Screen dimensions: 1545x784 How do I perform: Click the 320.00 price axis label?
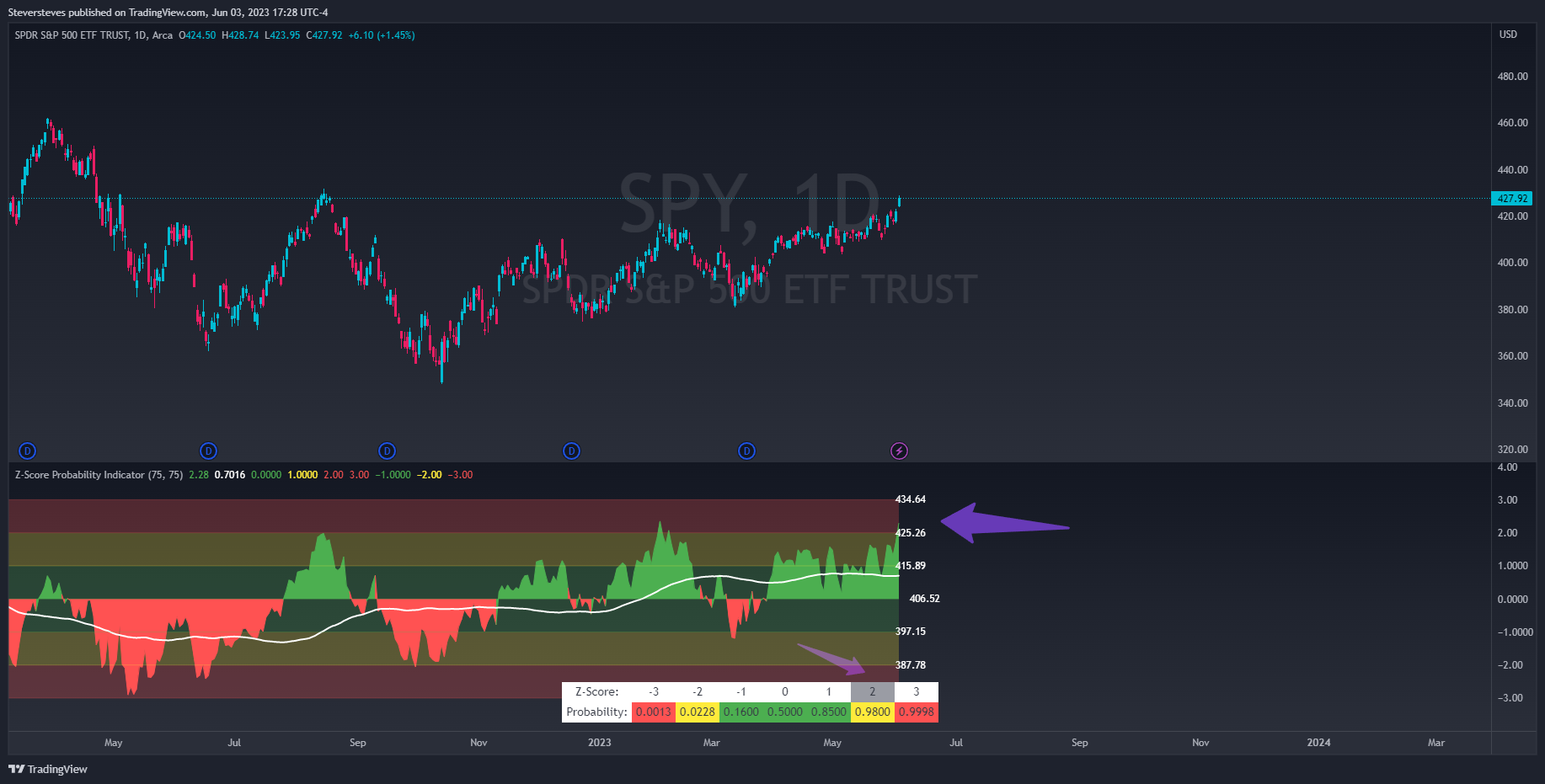click(1513, 450)
